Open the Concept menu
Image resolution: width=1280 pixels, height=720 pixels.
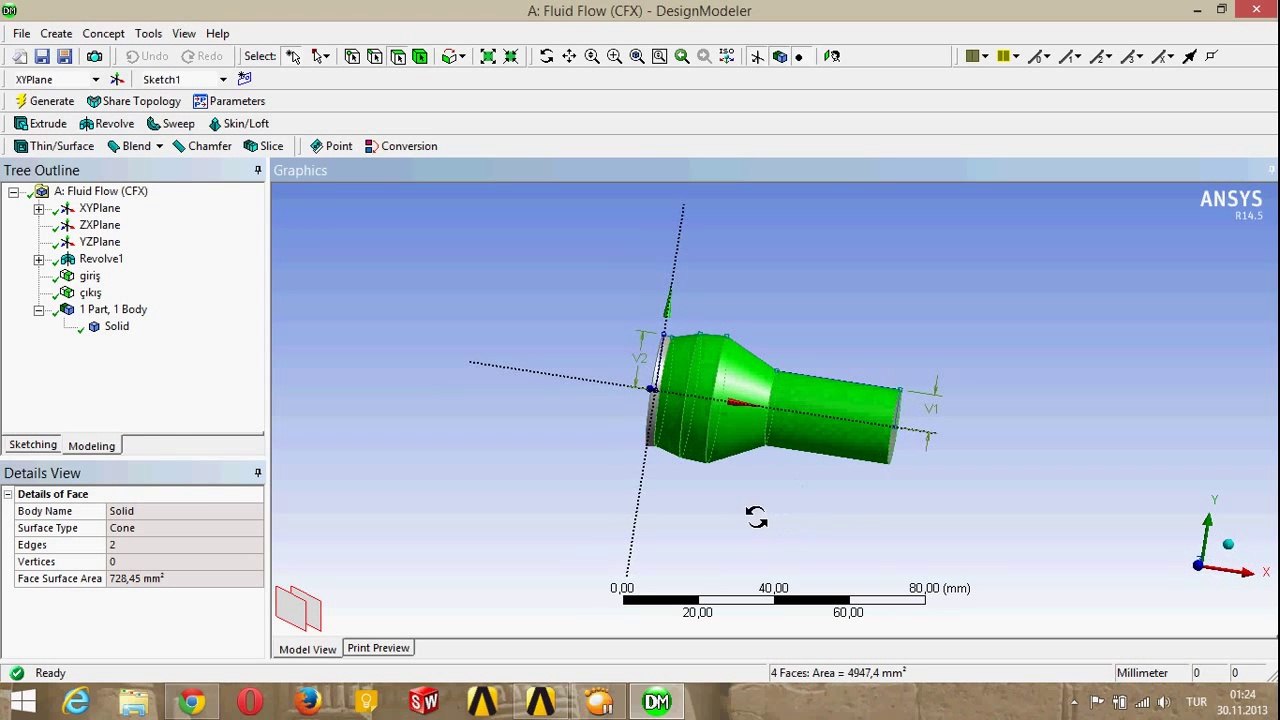coord(103,33)
